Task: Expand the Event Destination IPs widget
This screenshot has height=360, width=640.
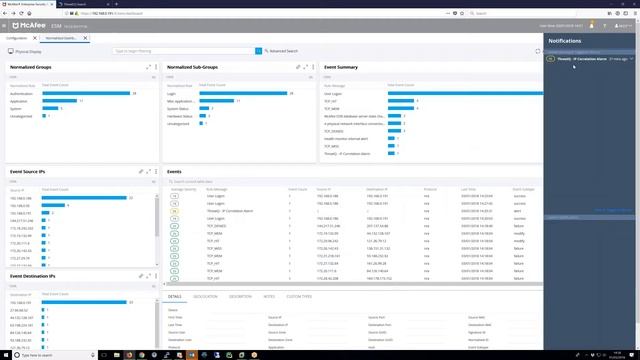Action: pos(149,276)
